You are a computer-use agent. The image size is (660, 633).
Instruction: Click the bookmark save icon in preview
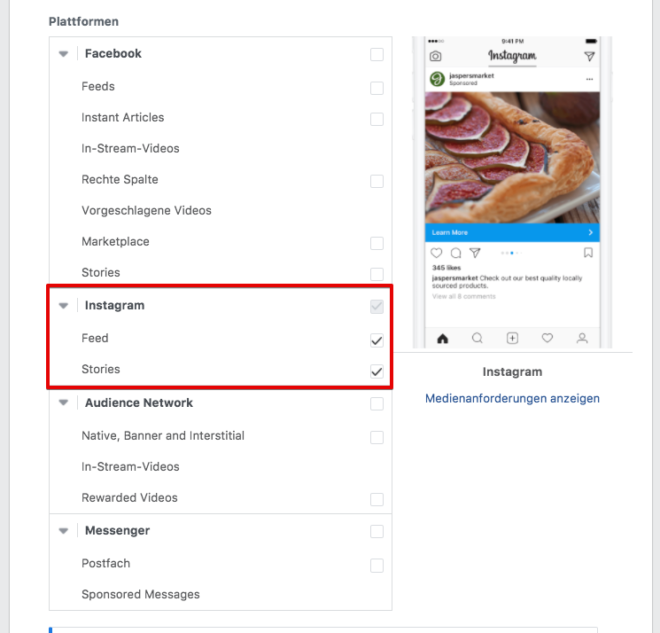(588, 253)
